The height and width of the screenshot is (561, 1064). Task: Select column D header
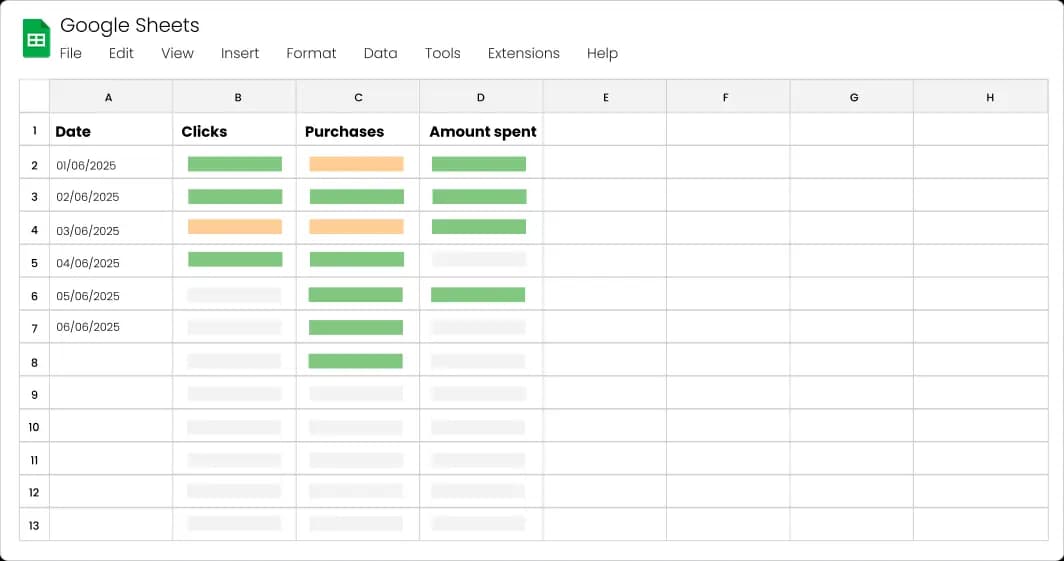(481, 97)
